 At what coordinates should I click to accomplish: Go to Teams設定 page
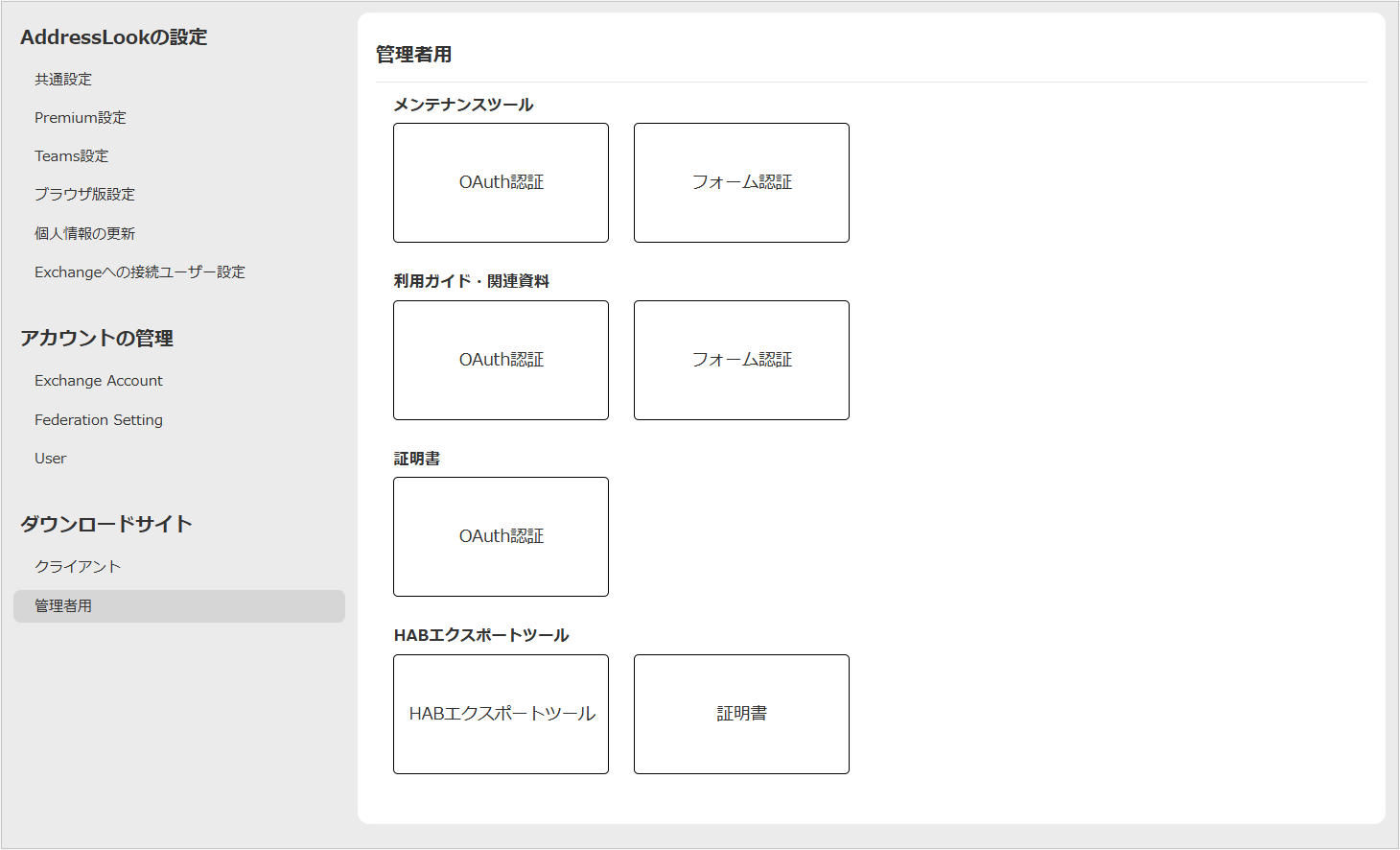click(x=72, y=156)
